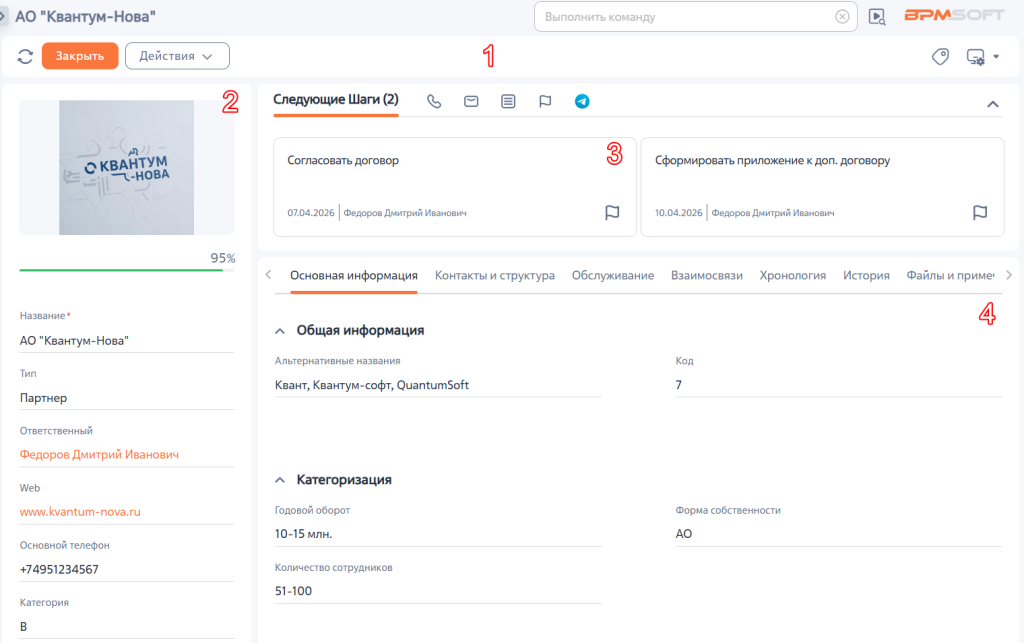Open the Действия dropdown
This screenshot has width=1024, height=643.
pos(177,56)
